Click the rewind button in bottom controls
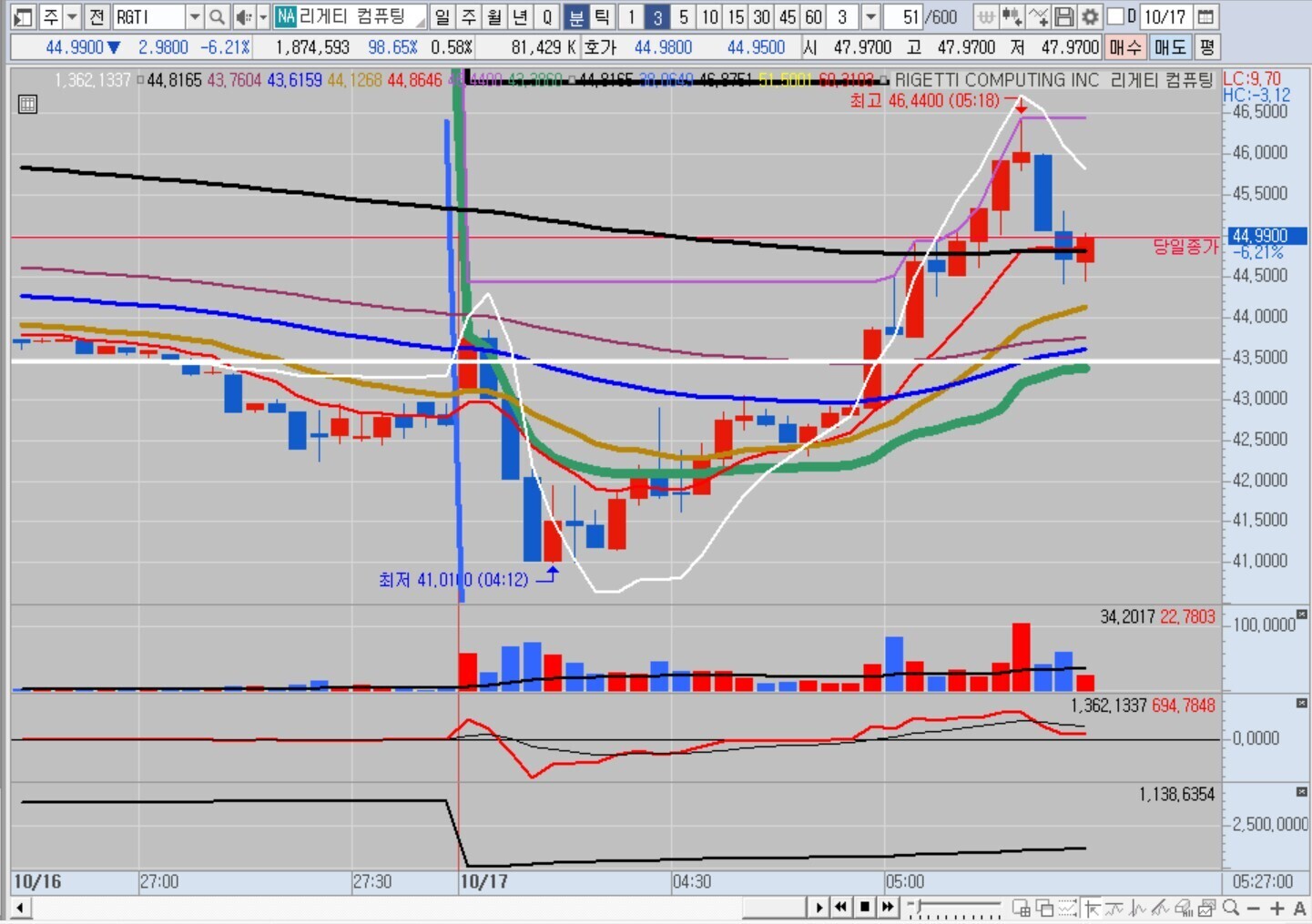Image resolution: width=1312 pixels, height=924 pixels. click(841, 908)
